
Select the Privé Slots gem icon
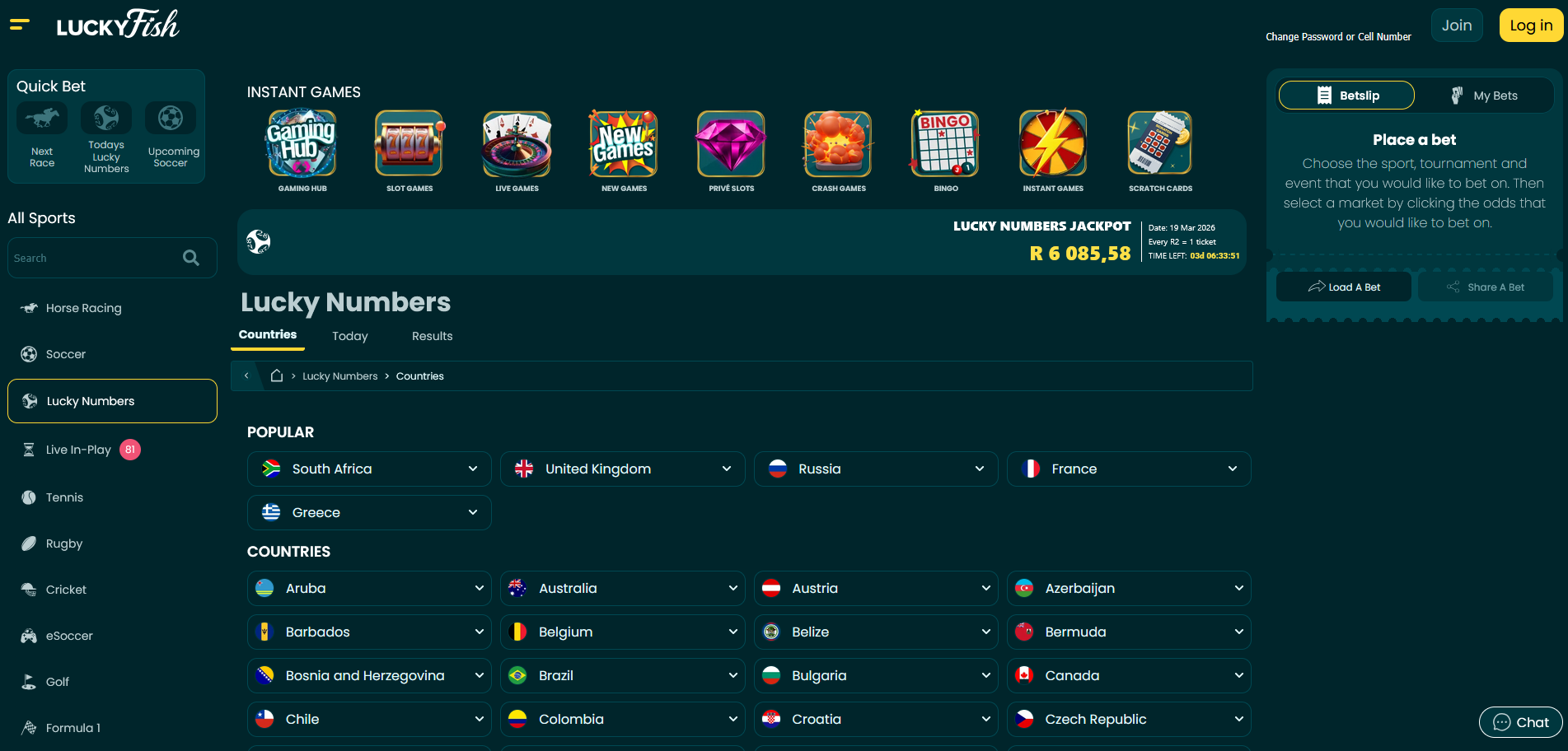[731, 145]
